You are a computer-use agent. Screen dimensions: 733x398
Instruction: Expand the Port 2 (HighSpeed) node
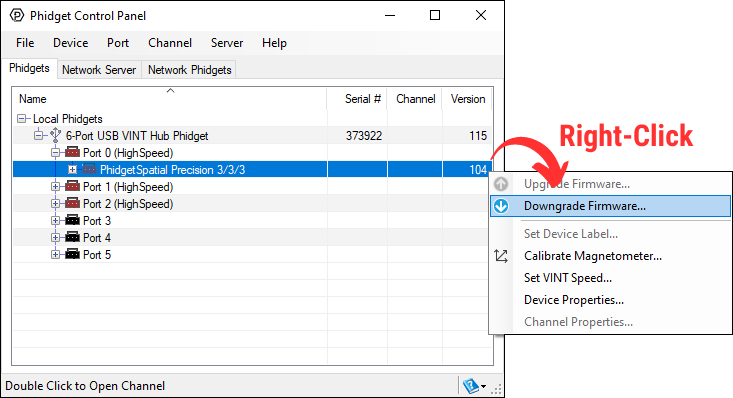[55, 203]
